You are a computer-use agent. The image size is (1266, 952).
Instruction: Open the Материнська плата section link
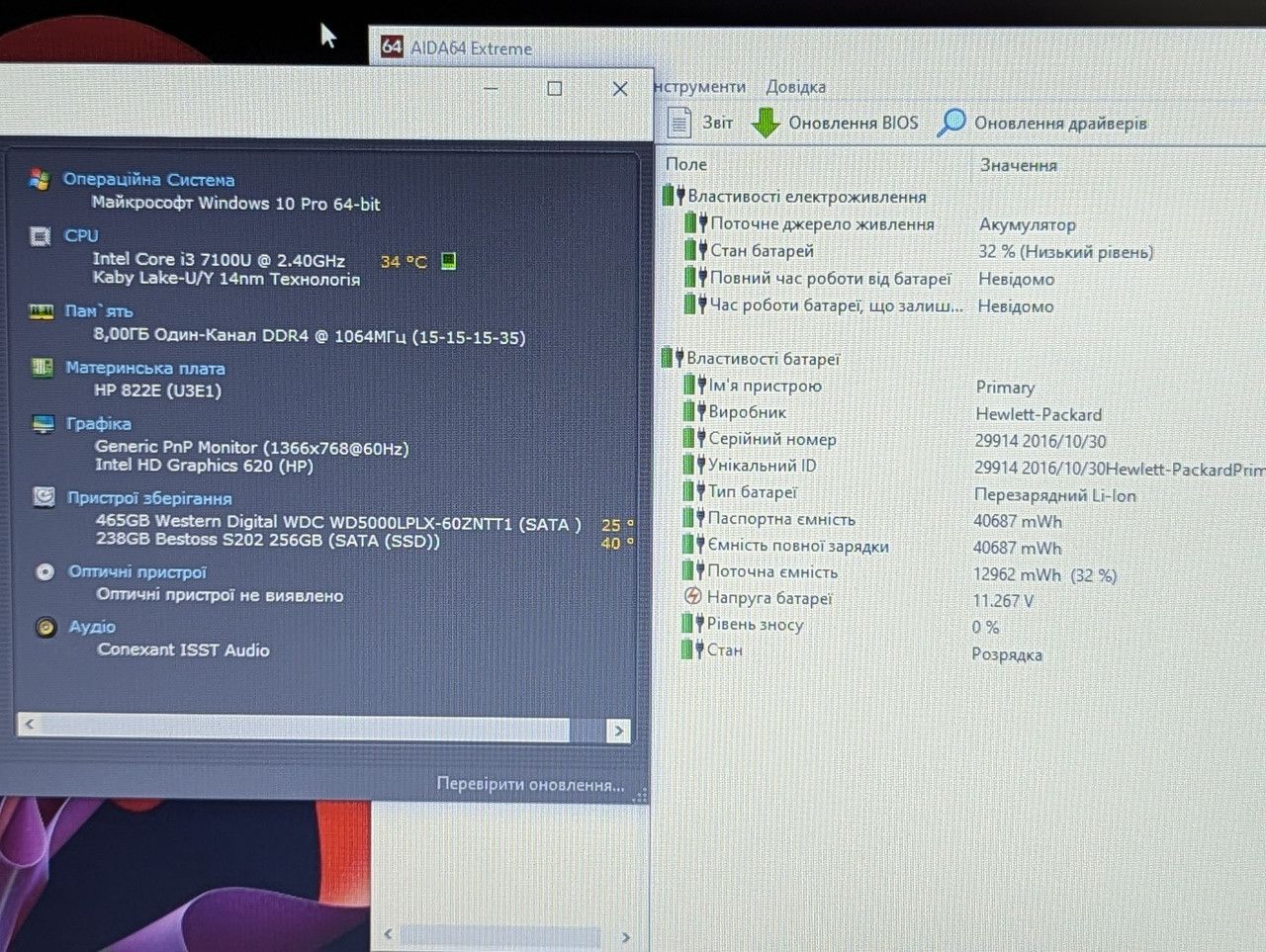pos(145,369)
